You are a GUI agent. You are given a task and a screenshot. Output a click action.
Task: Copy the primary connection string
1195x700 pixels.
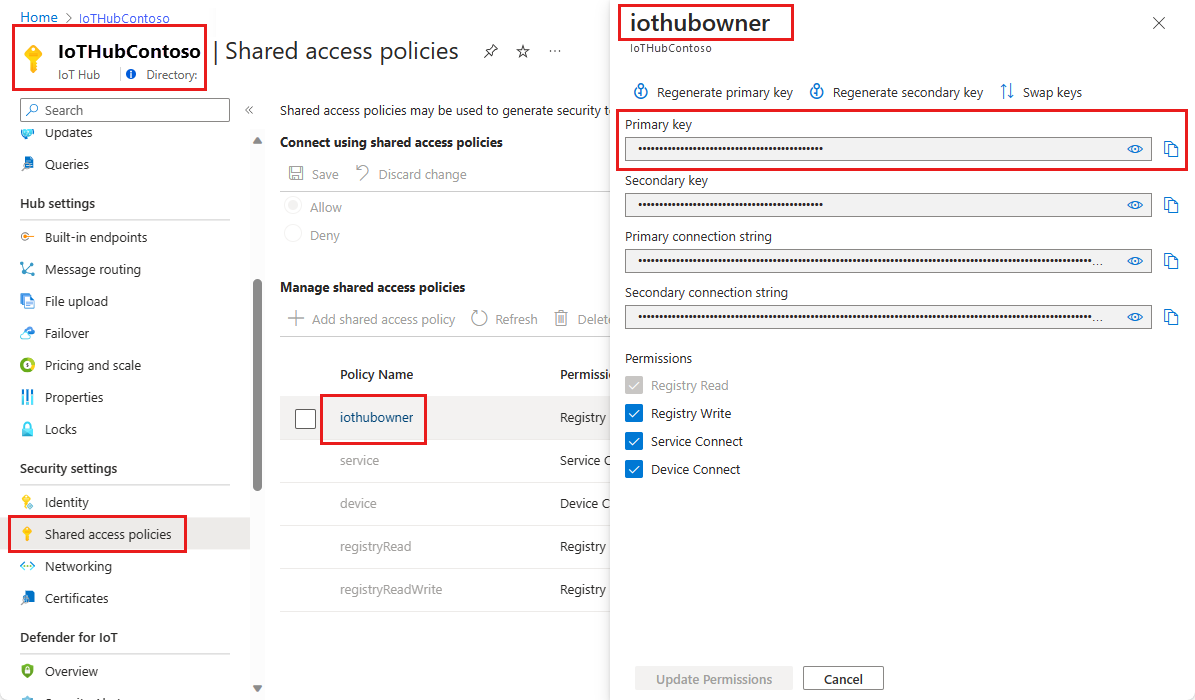(1171, 261)
